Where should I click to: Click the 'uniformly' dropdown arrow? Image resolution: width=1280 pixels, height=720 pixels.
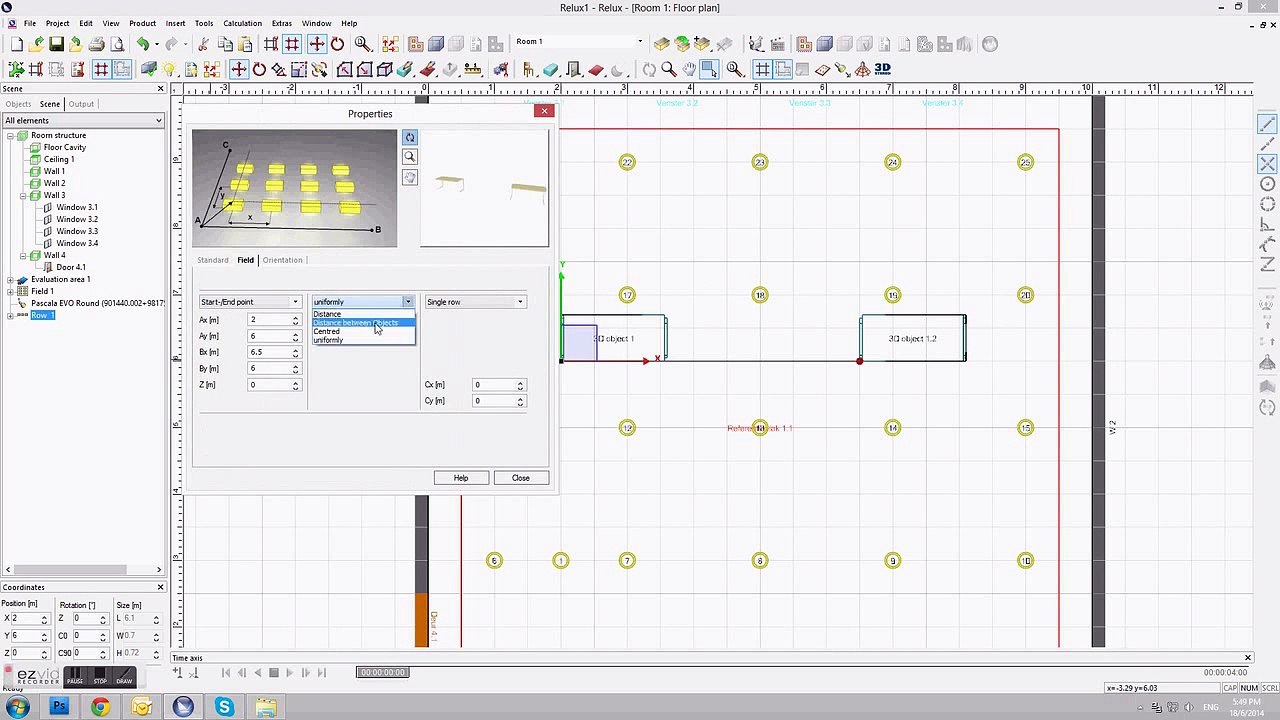[408, 302]
